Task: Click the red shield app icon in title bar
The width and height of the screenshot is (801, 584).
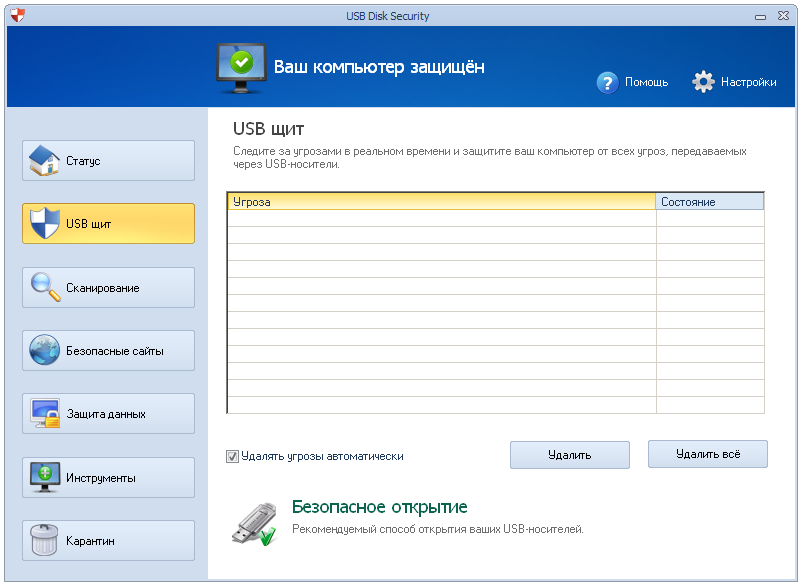Action: [17, 15]
